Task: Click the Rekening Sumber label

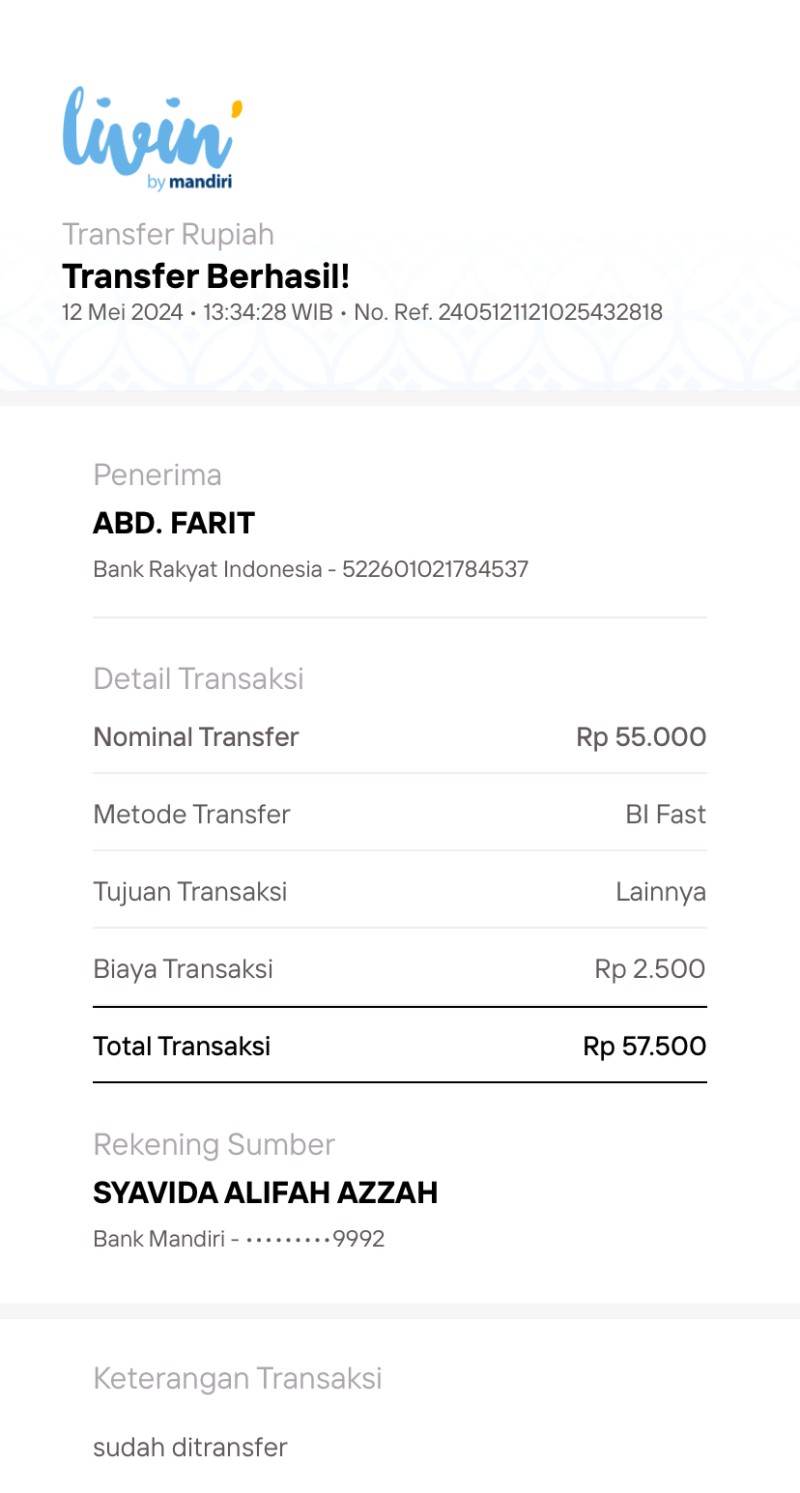Action: (x=214, y=1144)
